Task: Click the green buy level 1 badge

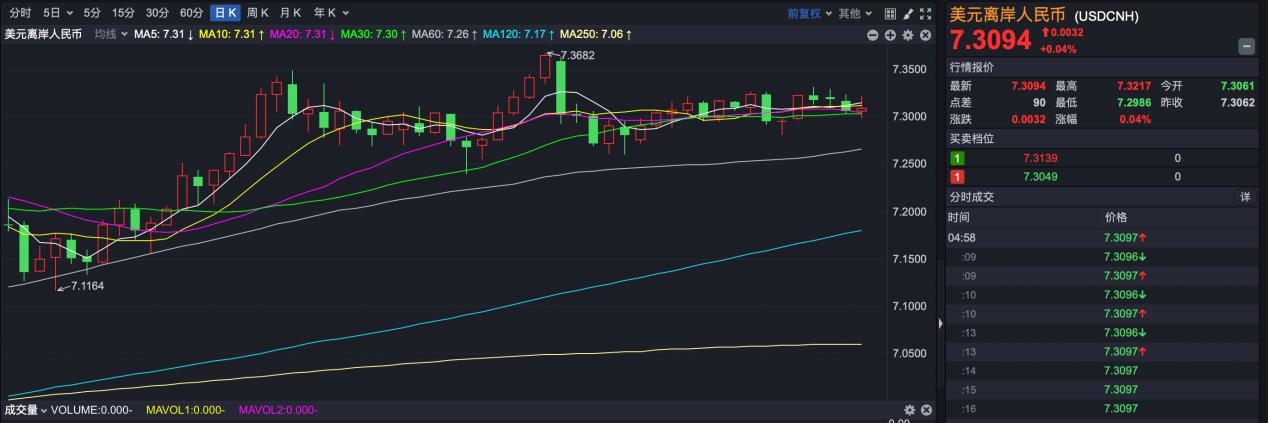Action: [957, 158]
